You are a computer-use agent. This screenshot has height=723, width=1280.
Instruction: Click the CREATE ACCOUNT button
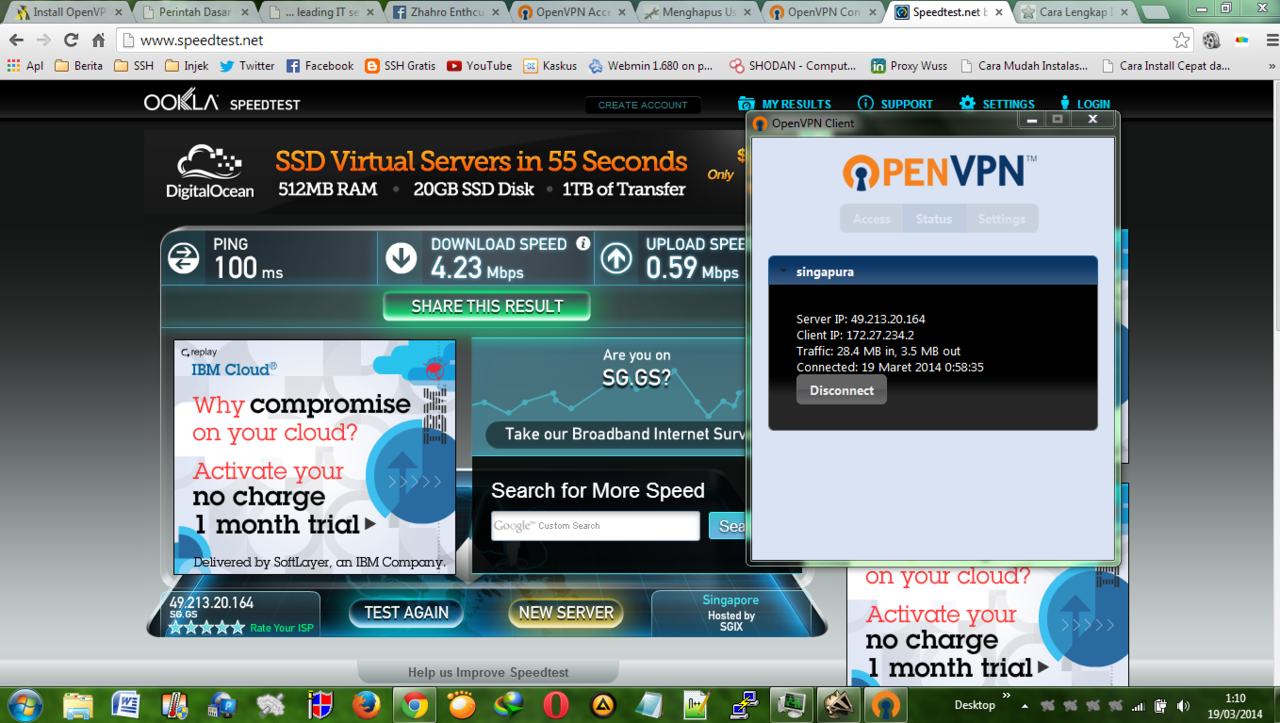pos(643,105)
